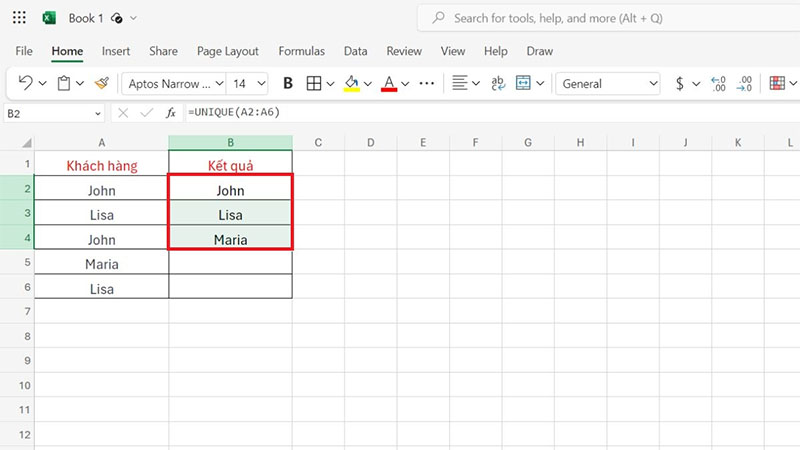Expand the font name dropdown
This screenshot has width=800, height=450.
click(x=171, y=84)
